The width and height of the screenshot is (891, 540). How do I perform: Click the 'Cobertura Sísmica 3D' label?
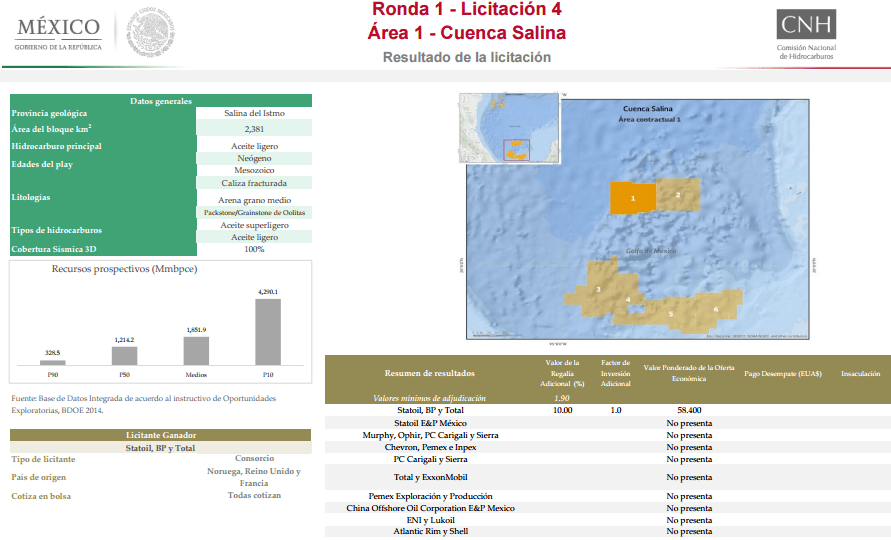point(54,249)
